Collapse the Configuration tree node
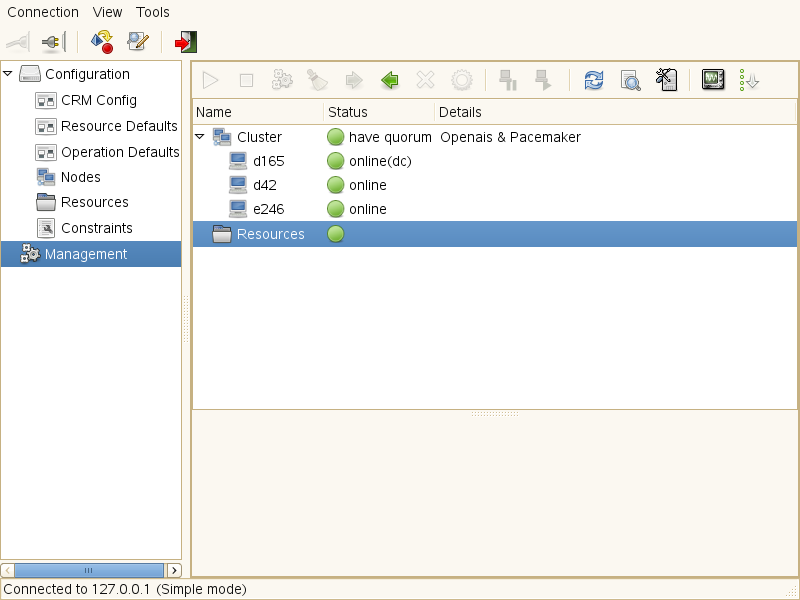This screenshot has width=800, height=600. pos(8,73)
